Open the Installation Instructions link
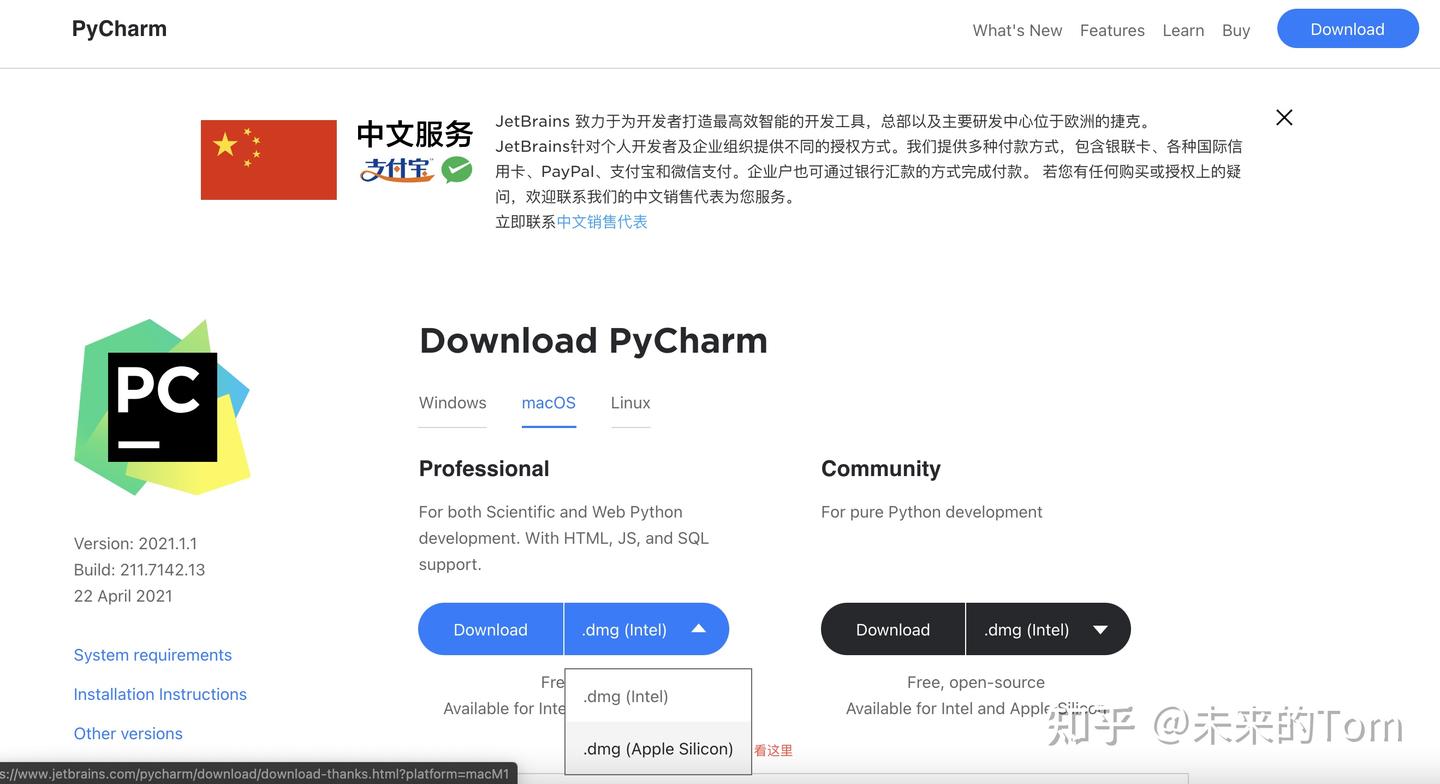This screenshot has height=784, width=1440. tap(159, 693)
